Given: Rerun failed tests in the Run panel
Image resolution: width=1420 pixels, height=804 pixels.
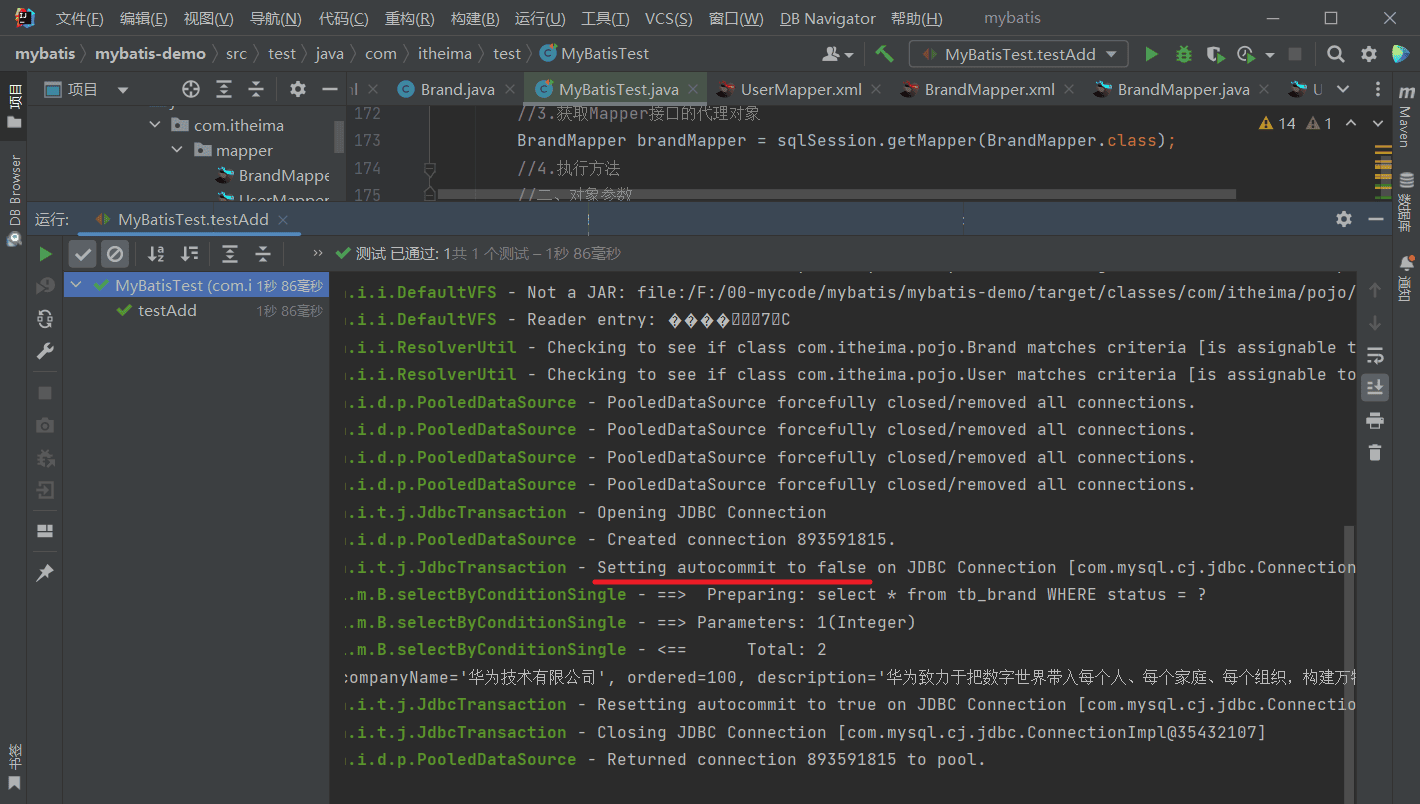Looking at the screenshot, I should point(45,286).
